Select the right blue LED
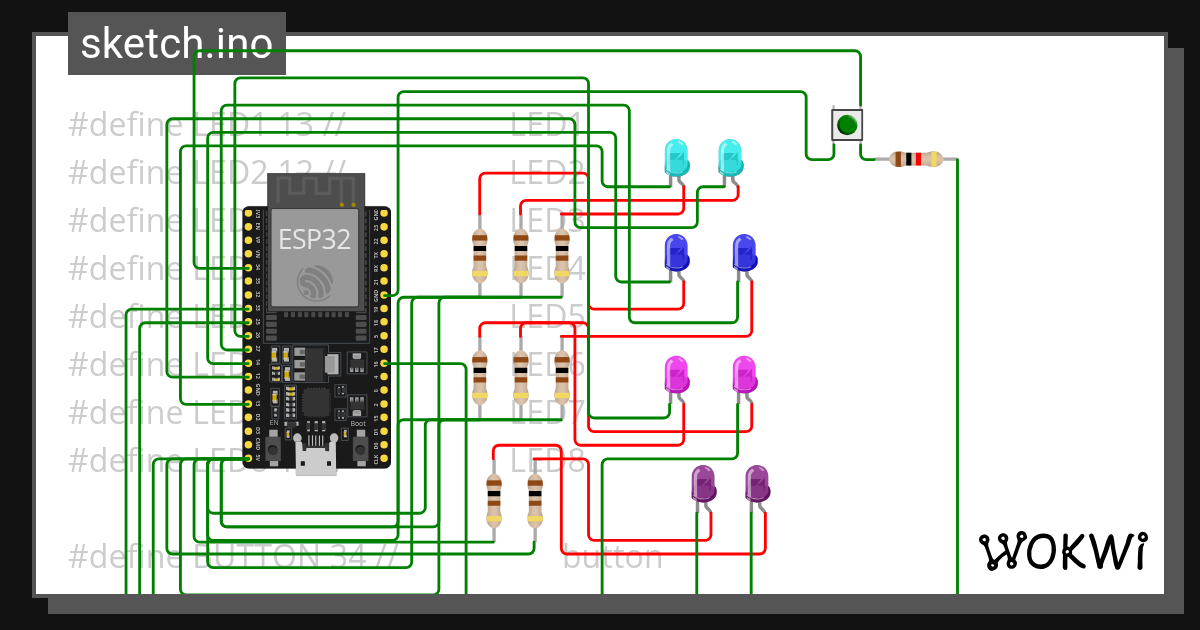The height and width of the screenshot is (630, 1200). [744, 250]
